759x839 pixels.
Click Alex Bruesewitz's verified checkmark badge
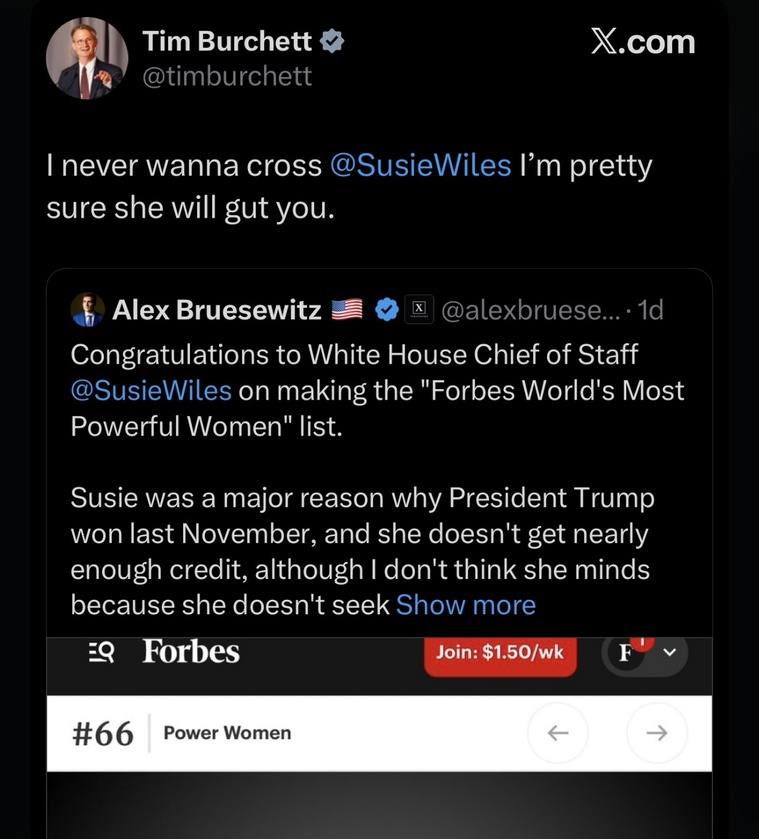(x=387, y=311)
